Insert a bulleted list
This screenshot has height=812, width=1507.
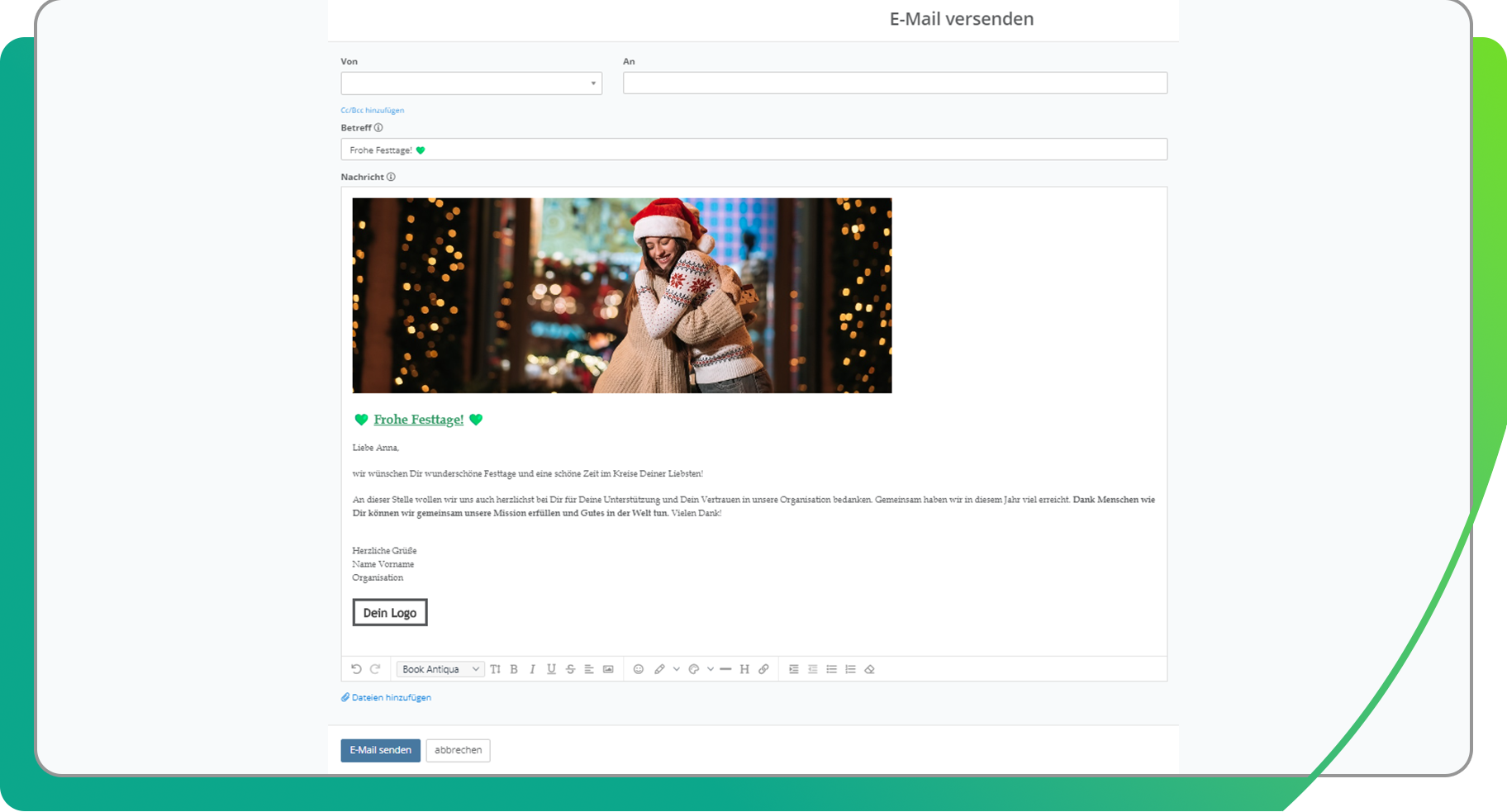(831, 669)
